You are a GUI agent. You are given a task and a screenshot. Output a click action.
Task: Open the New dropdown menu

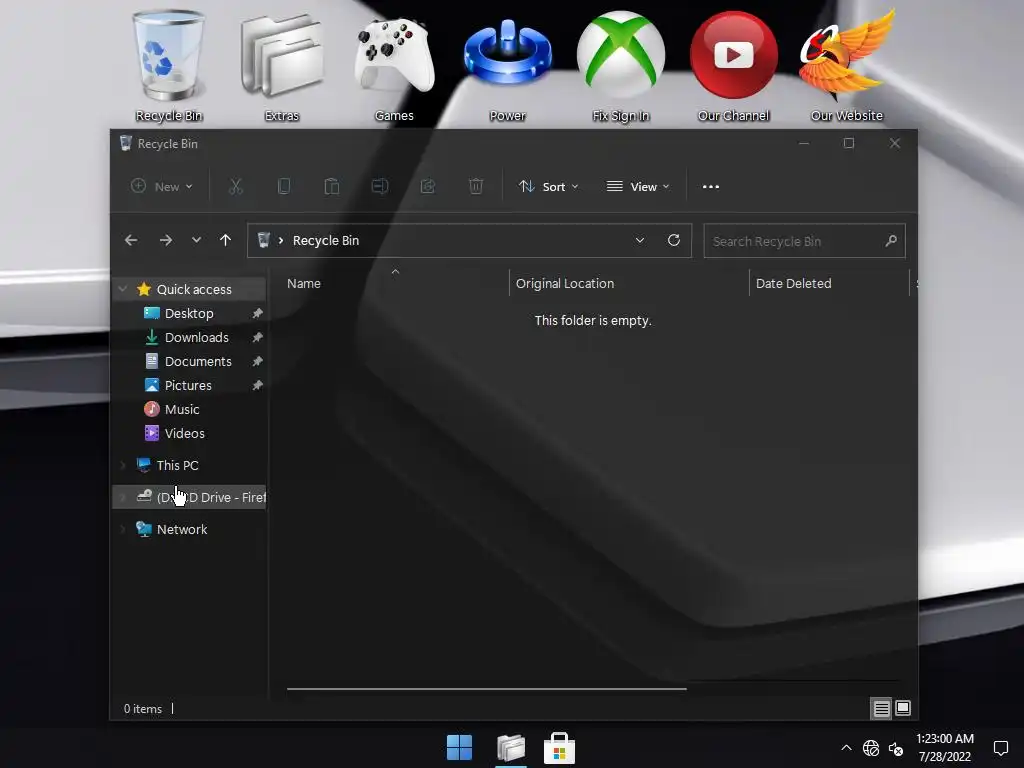(162, 187)
